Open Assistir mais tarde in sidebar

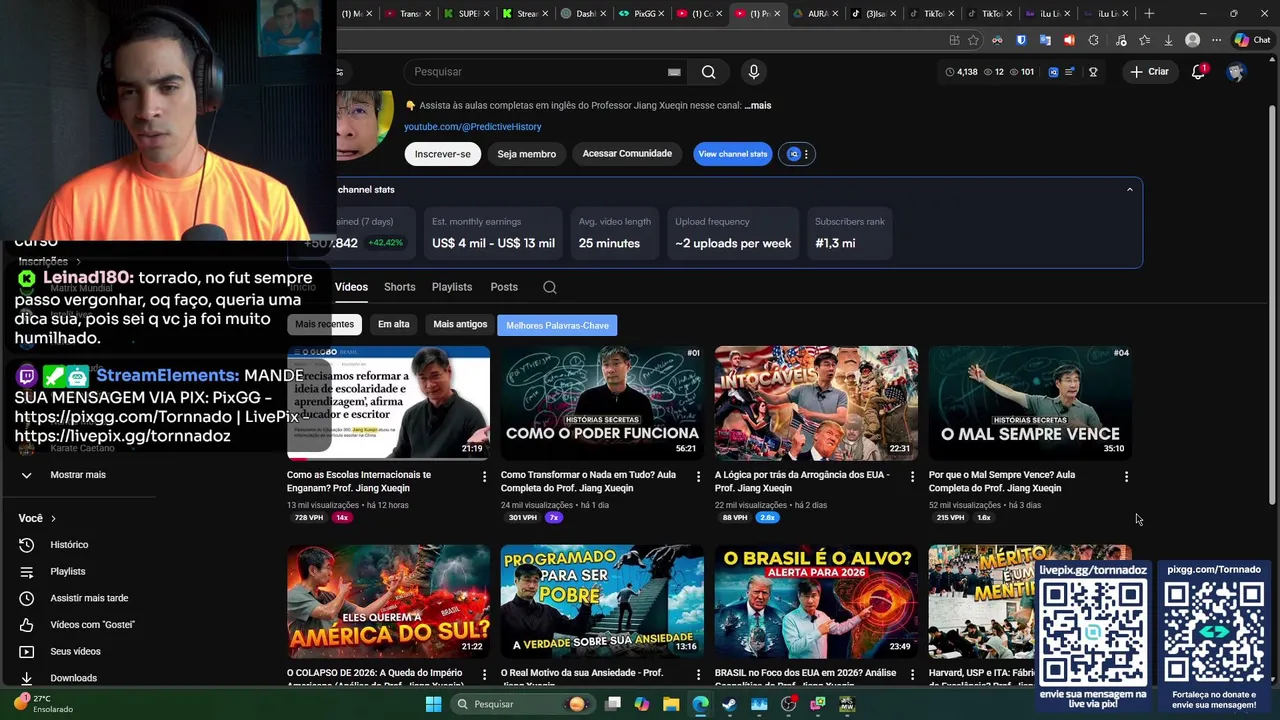(x=89, y=598)
